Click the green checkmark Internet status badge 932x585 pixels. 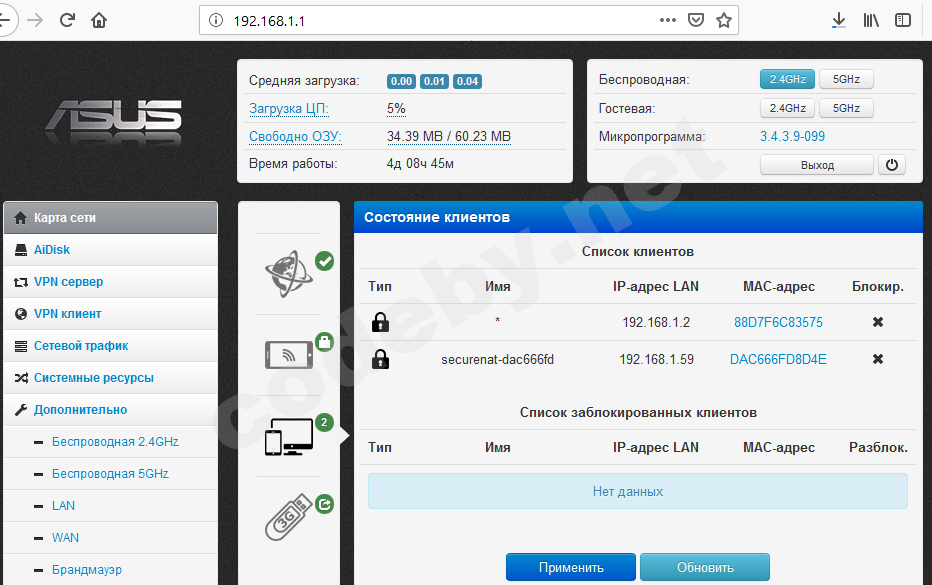pyautogui.click(x=324, y=260)
